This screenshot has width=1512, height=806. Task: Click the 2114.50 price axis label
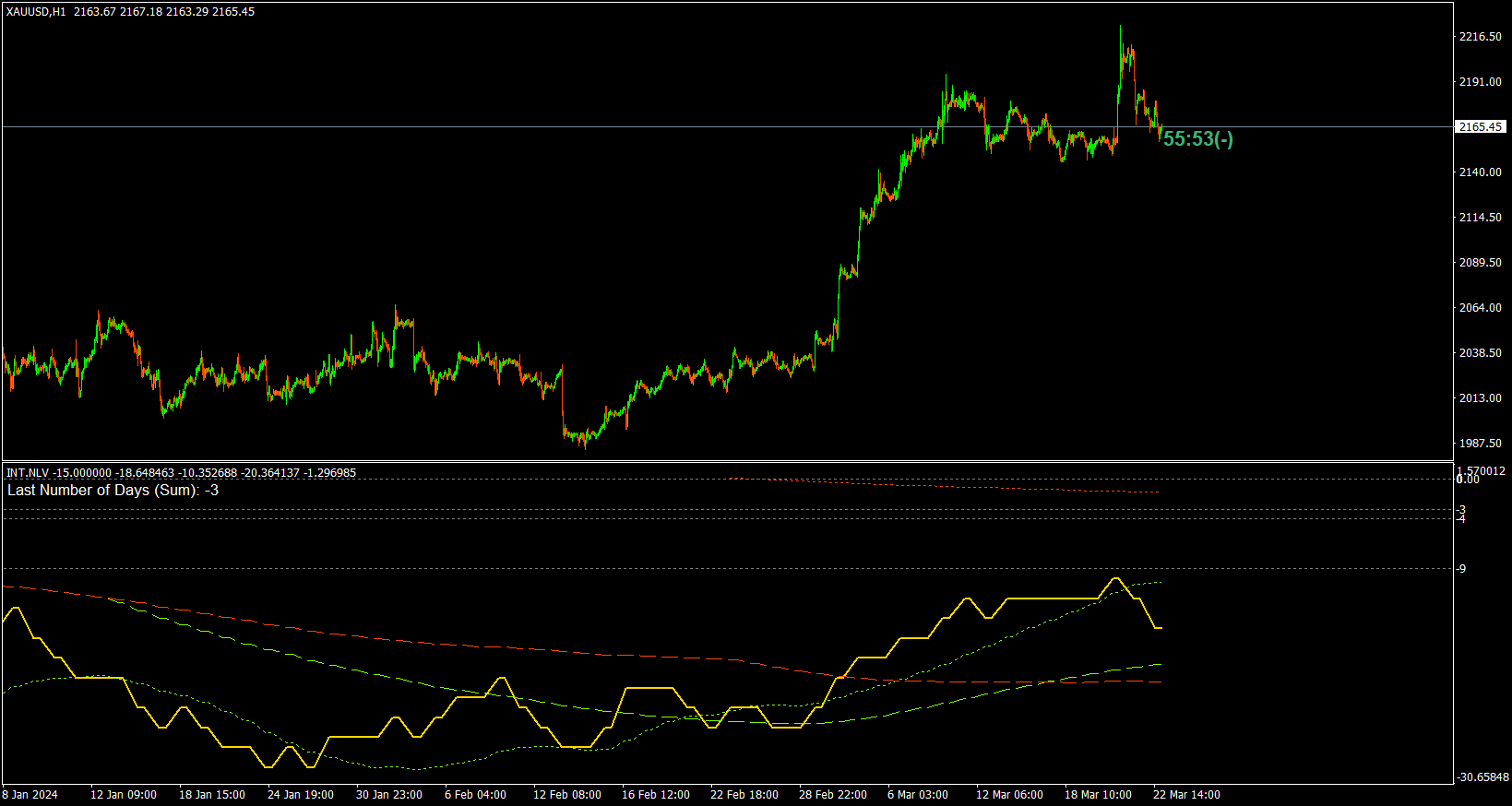coord(1480,218)
